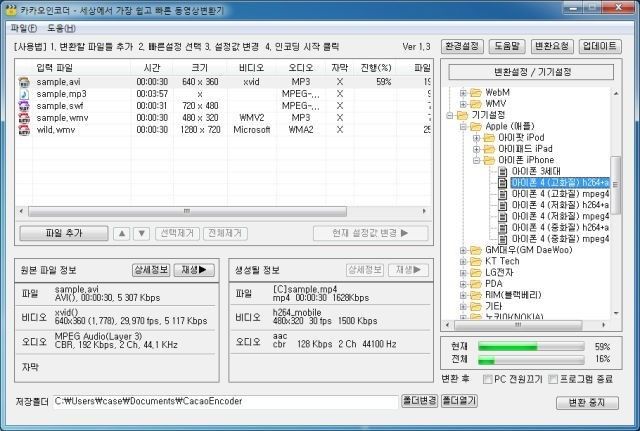Click the 카카오인코더 title bar app icon
The width and height of the screenshot is (640, 431).
(11, 9)
